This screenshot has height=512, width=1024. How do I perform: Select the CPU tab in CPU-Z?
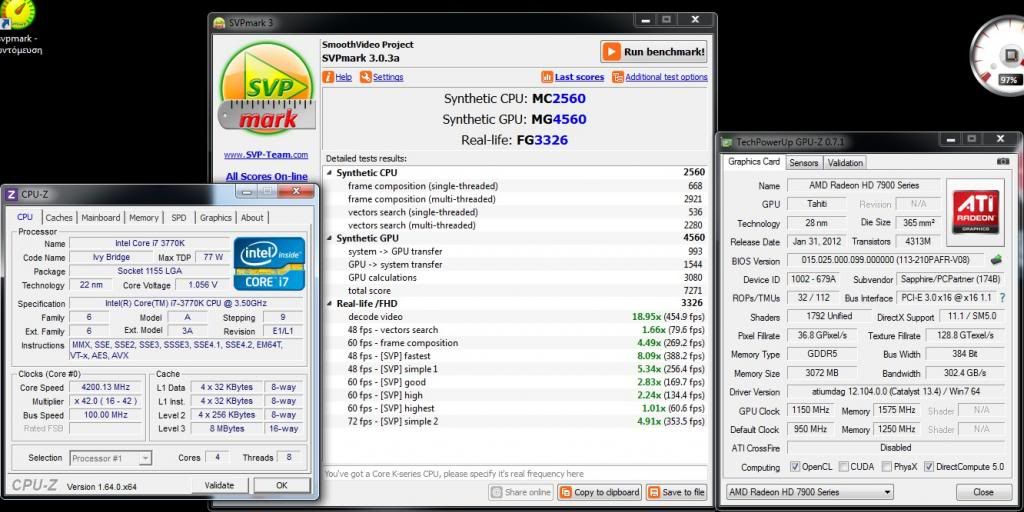point(25,217)
